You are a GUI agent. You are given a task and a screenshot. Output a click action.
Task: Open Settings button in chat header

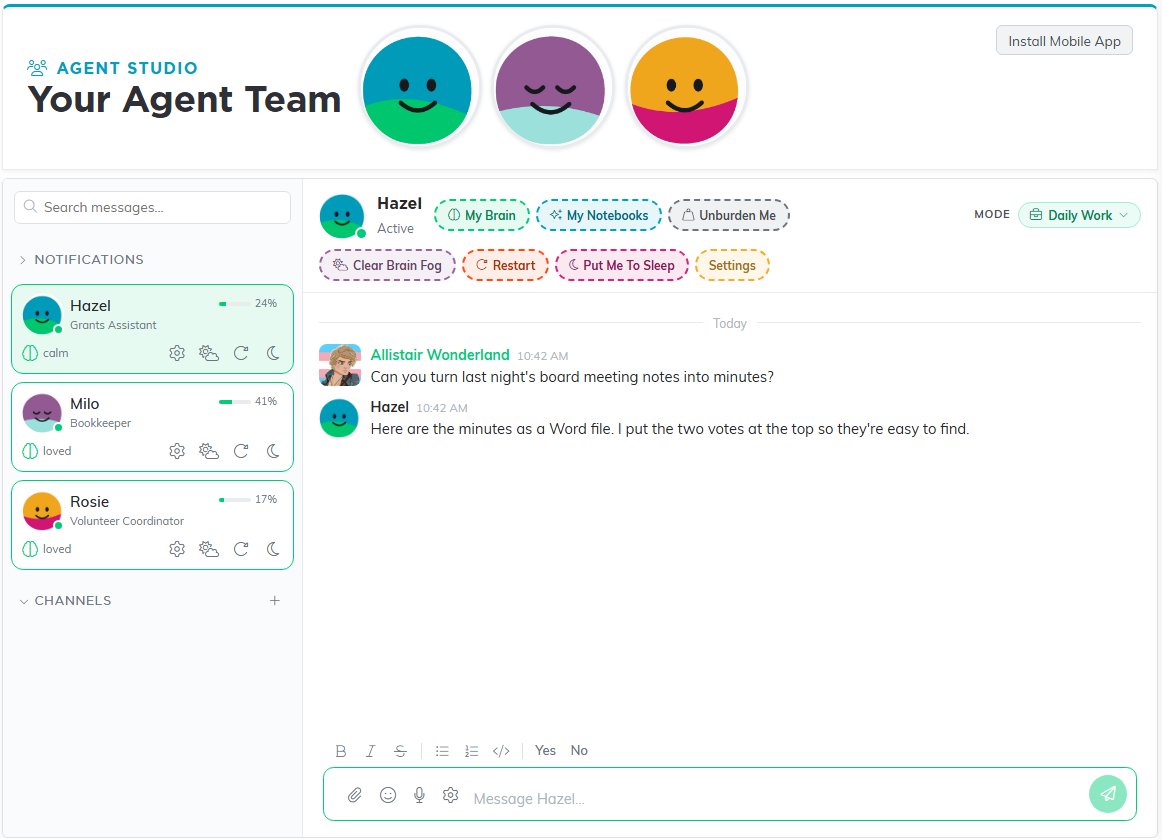pos(732,265)
